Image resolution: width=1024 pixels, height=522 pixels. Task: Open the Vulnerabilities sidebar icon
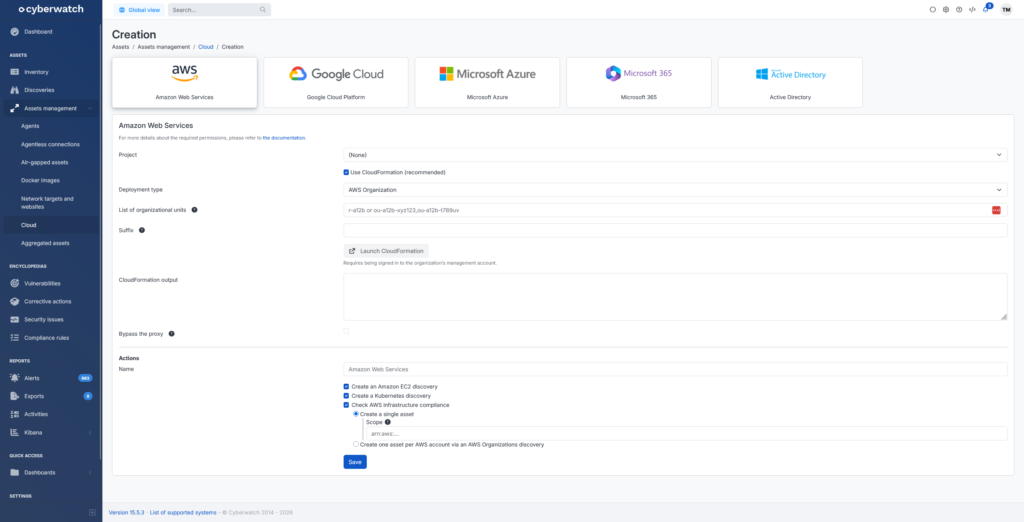click(x=14, y=283)
